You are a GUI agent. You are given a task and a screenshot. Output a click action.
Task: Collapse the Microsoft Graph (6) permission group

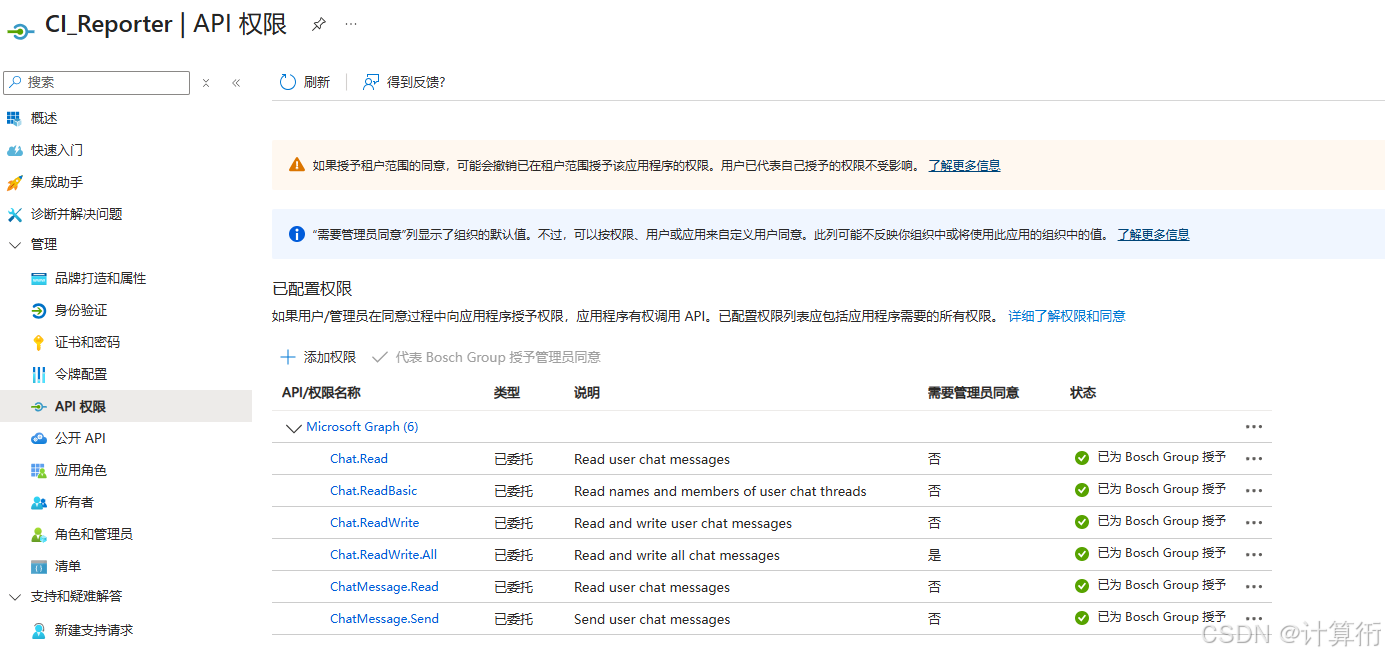[x=293, y=428]
